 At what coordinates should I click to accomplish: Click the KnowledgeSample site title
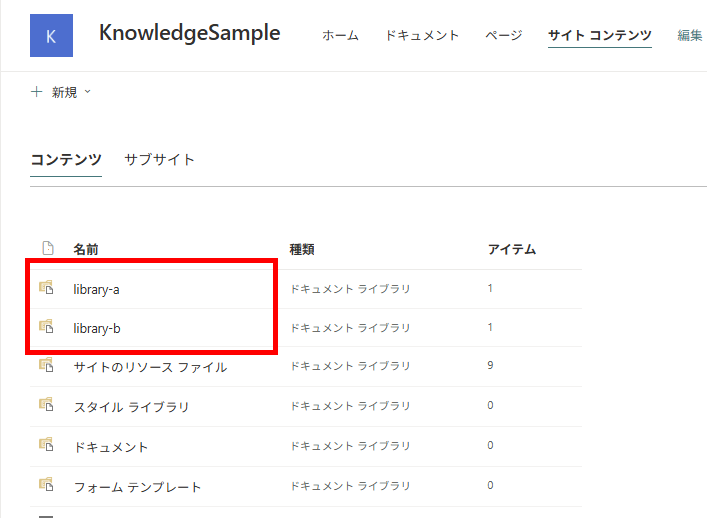pyautogui.click(x=189, y=33)
